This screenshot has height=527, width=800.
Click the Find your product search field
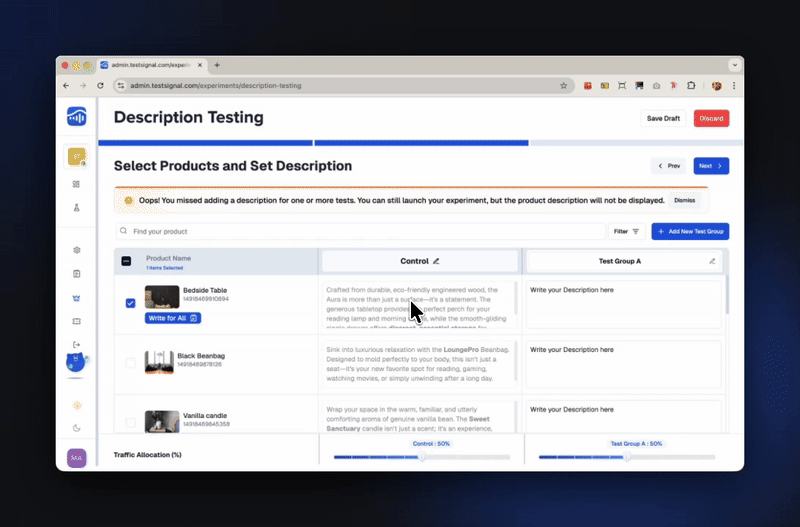click(x=360, y=232)
